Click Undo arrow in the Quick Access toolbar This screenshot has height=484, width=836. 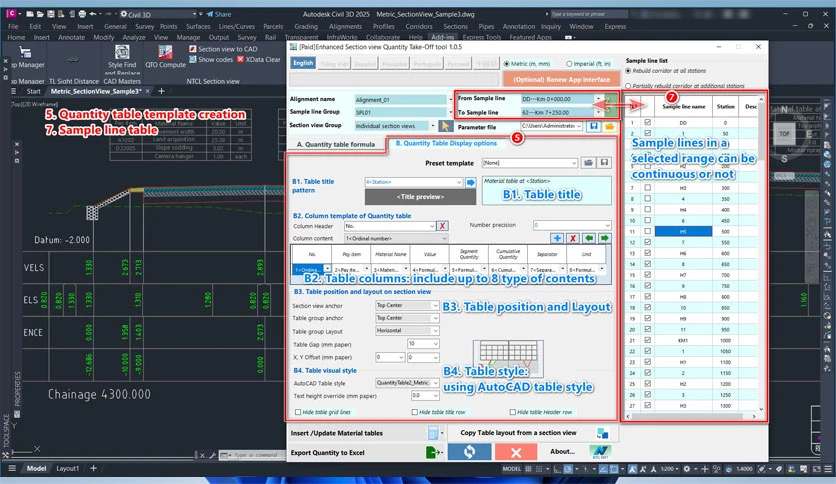pos(93,14)
